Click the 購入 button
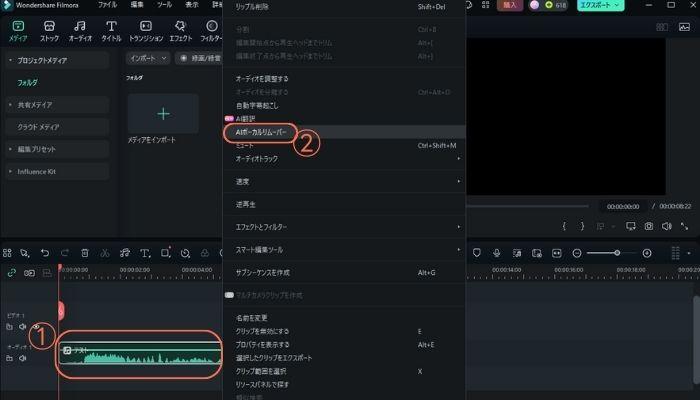Screen dimensions: 700x400 tap(510, 5)
